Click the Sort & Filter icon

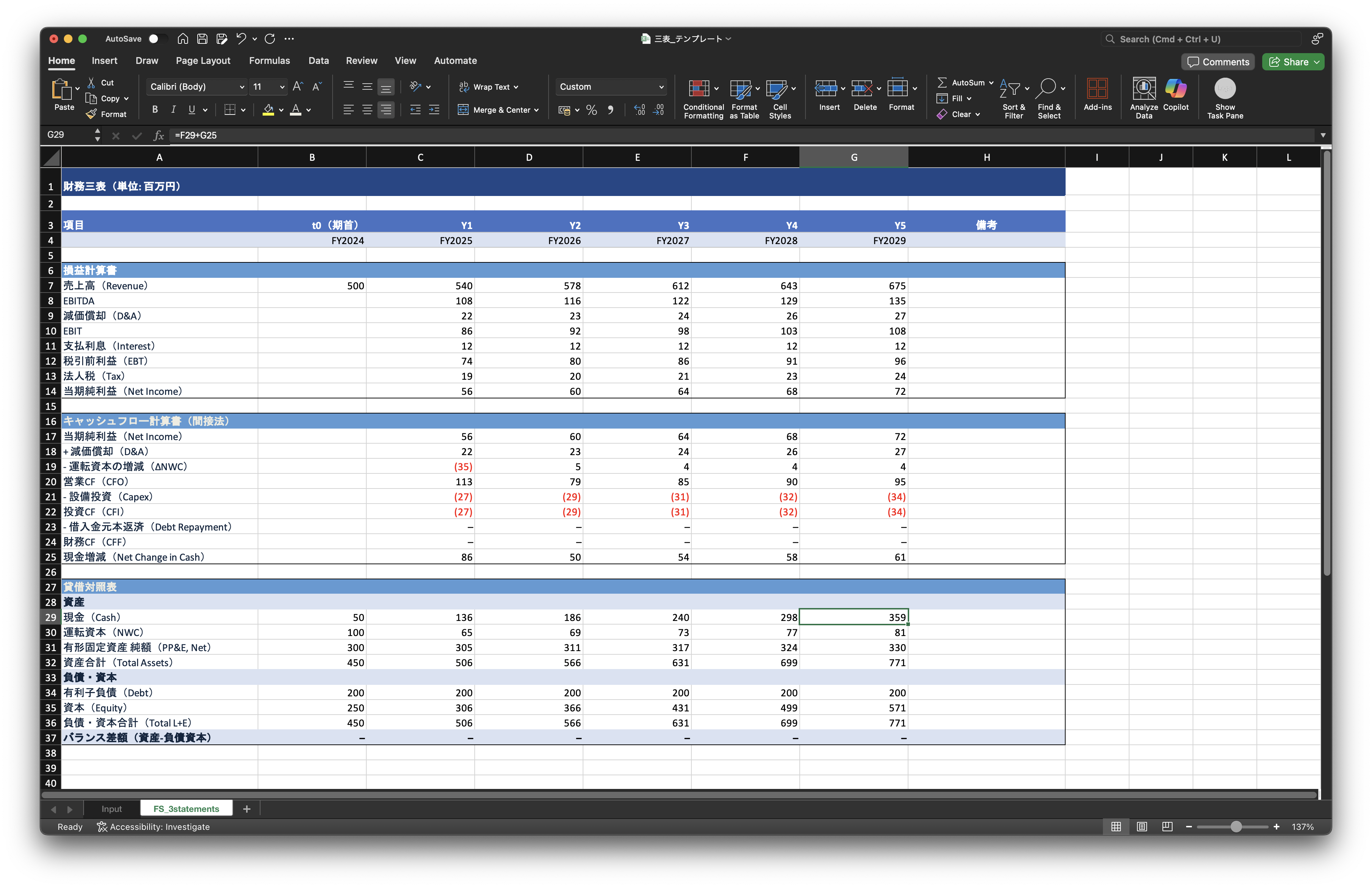coord(1010,89)
